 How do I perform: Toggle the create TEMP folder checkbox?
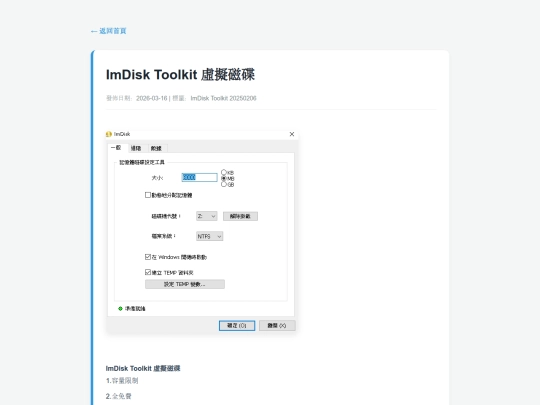[x=148, y=272]
